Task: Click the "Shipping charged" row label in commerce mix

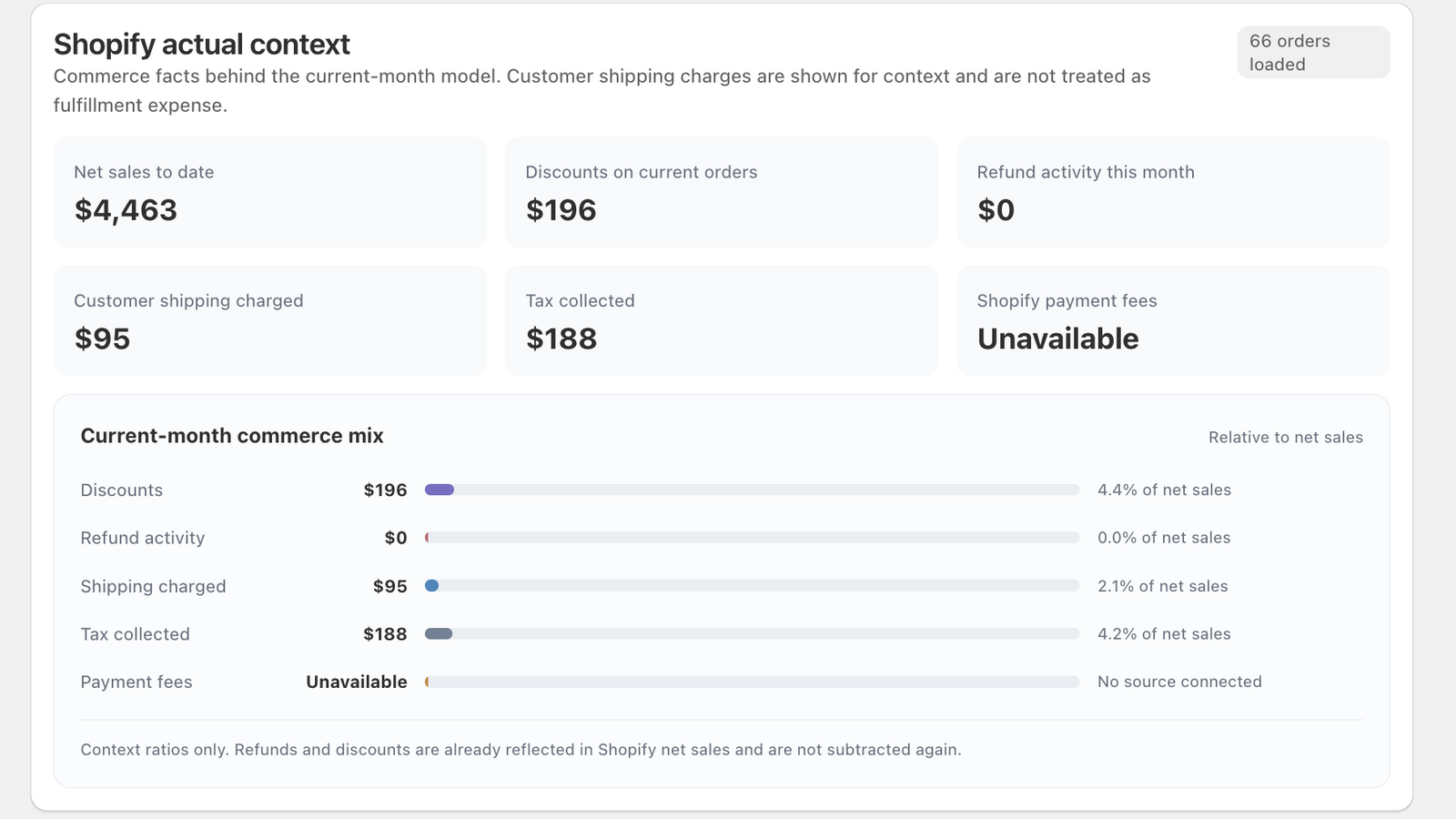Action: 154,586
